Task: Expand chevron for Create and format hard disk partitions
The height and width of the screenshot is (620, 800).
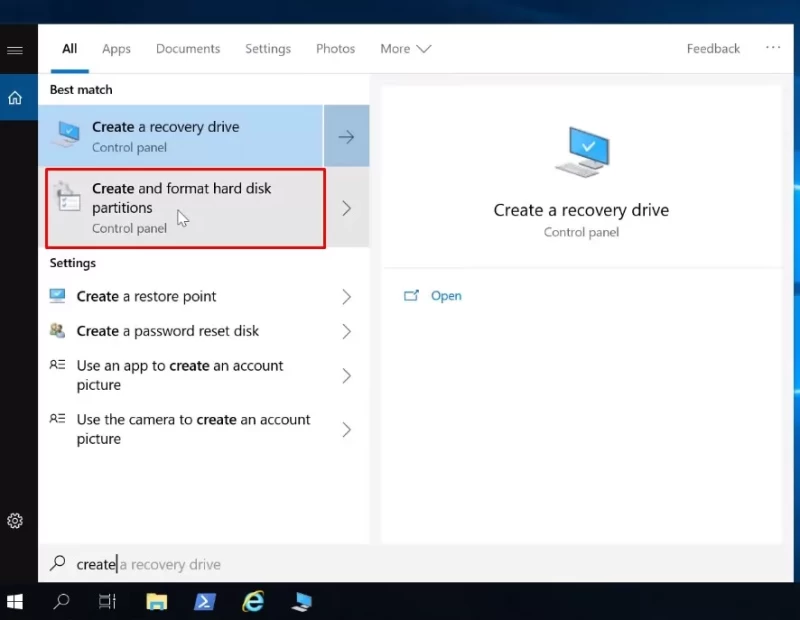Action: [347, 208]
